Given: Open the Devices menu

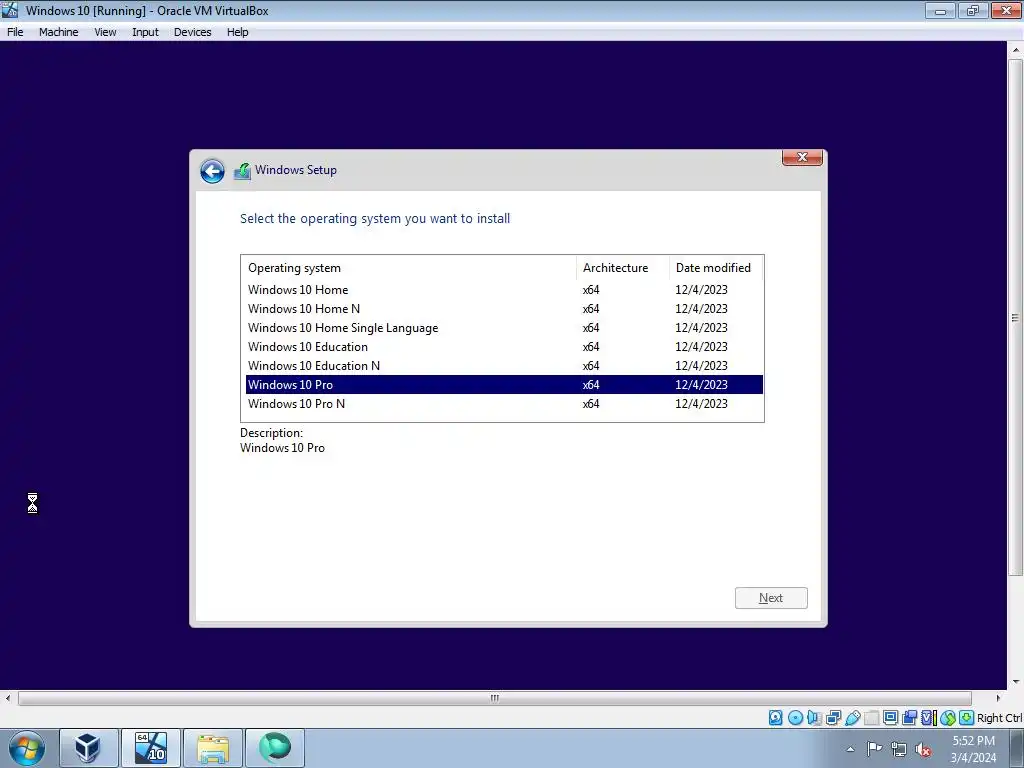Looking at the screenshot, I should pyautogui.click(x=193, y=32).
